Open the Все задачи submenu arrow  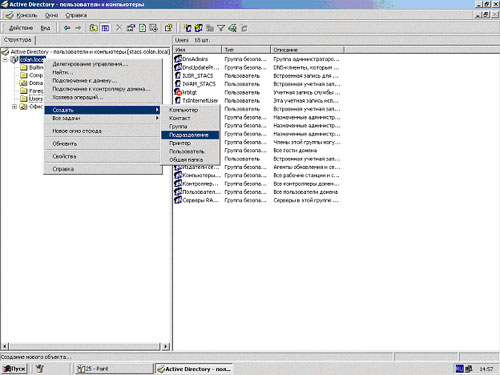(157, 118)
